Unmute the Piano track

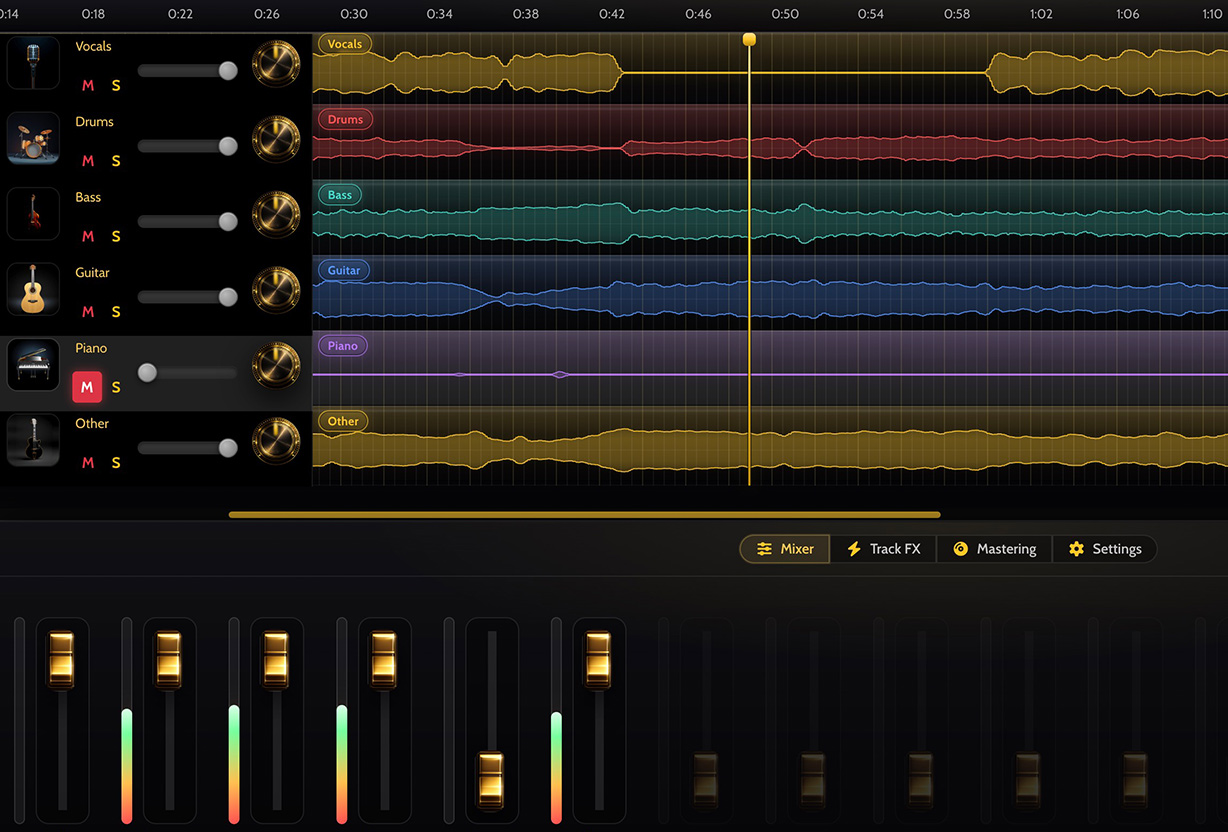pos(87,387)
